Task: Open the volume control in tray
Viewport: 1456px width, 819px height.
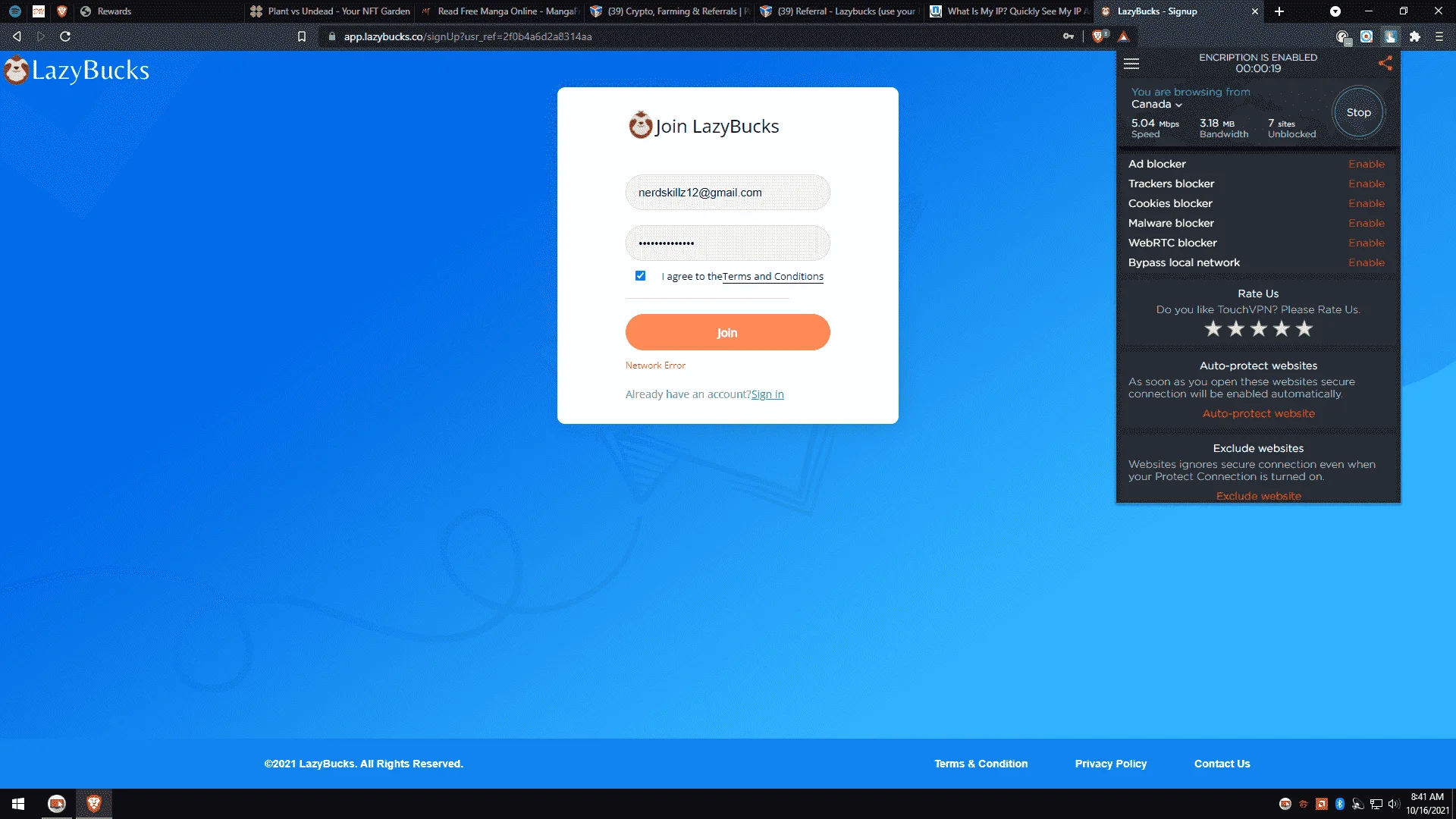Action: [1394, 804]
